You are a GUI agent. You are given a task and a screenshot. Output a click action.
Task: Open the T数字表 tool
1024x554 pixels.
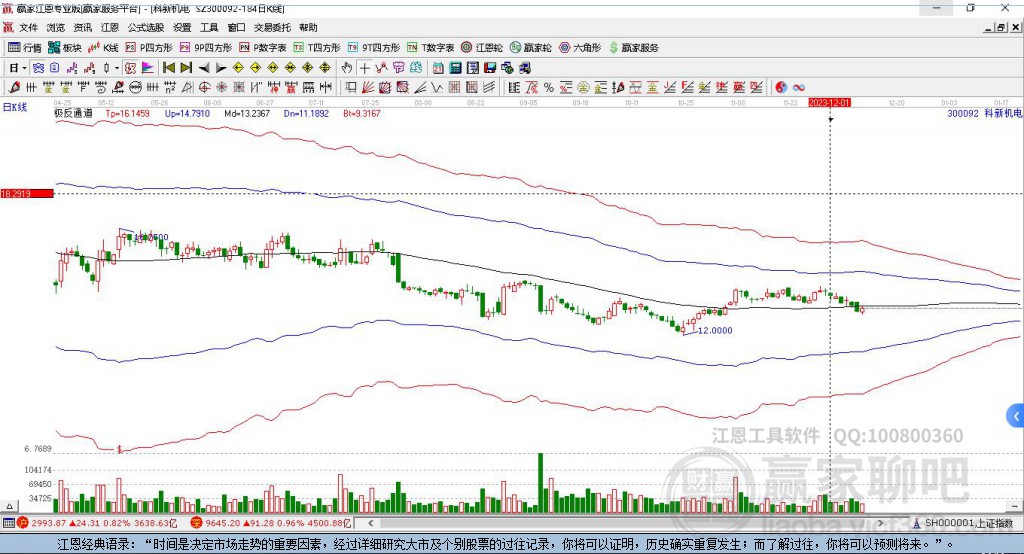pos(430,48)
